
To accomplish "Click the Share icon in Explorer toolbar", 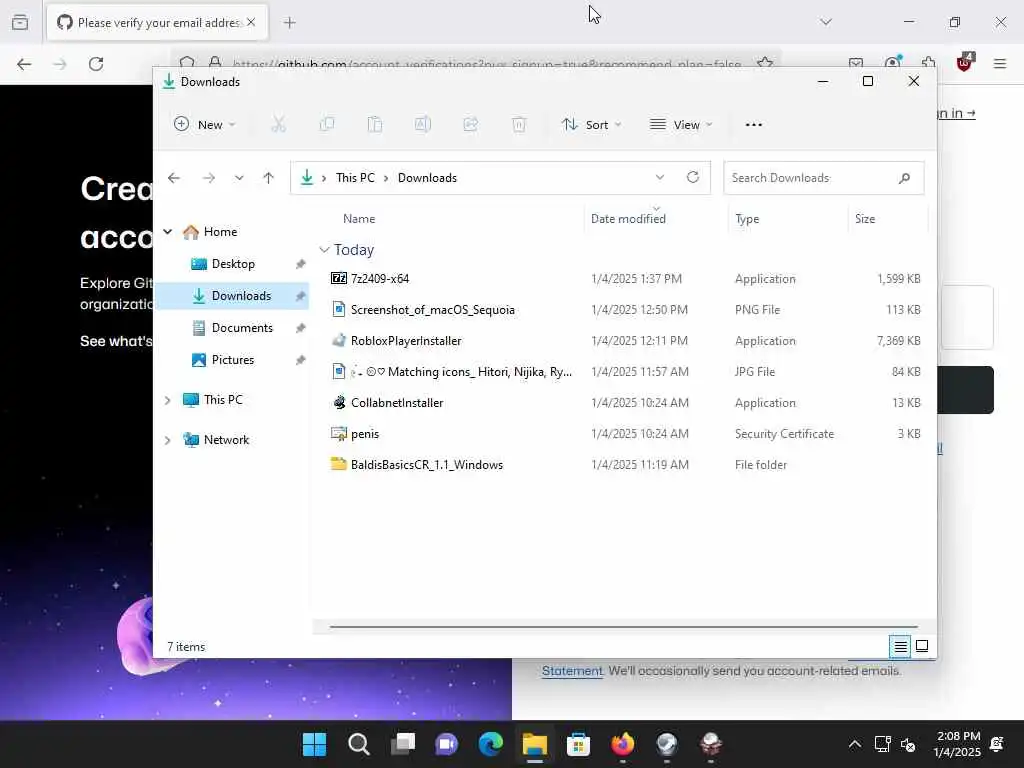I will (471, 124).
